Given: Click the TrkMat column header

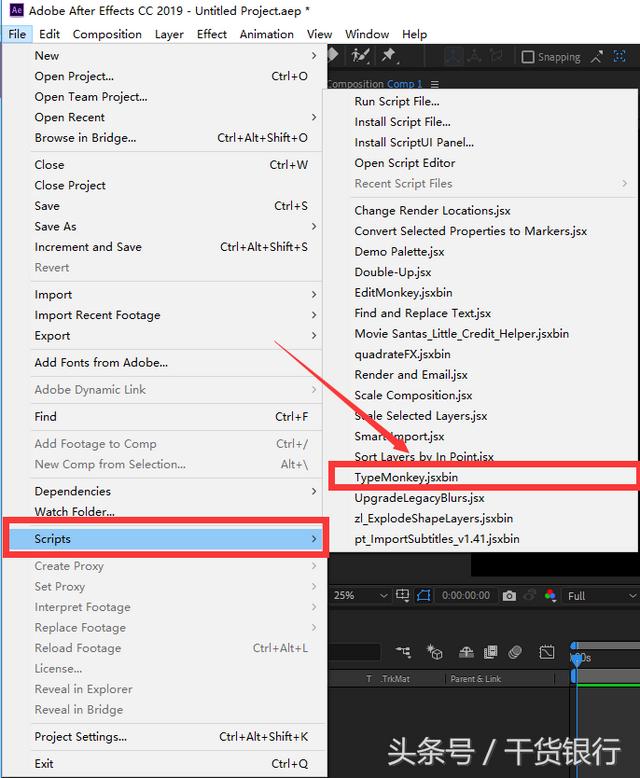Looking at the screenshot, I should 395,678.
